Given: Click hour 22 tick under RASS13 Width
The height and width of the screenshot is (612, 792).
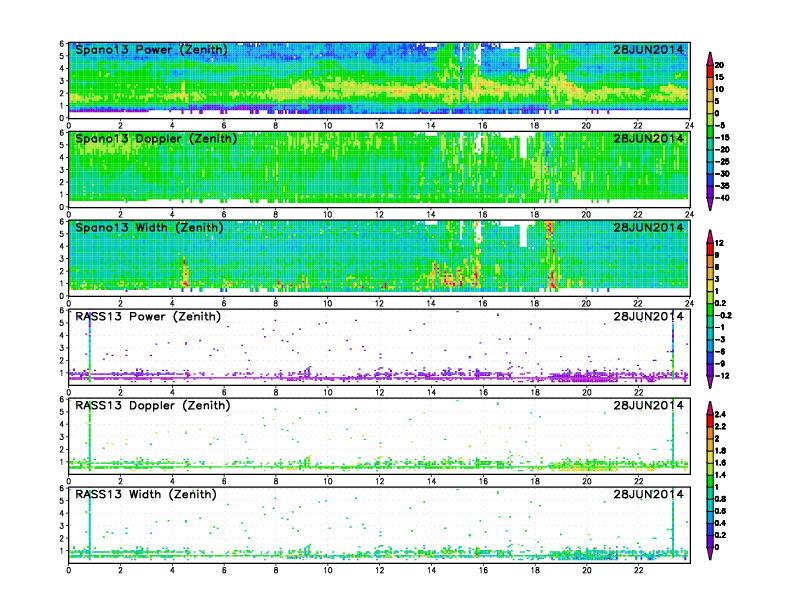Looking at the screenshot, I should tap(638, 570).
